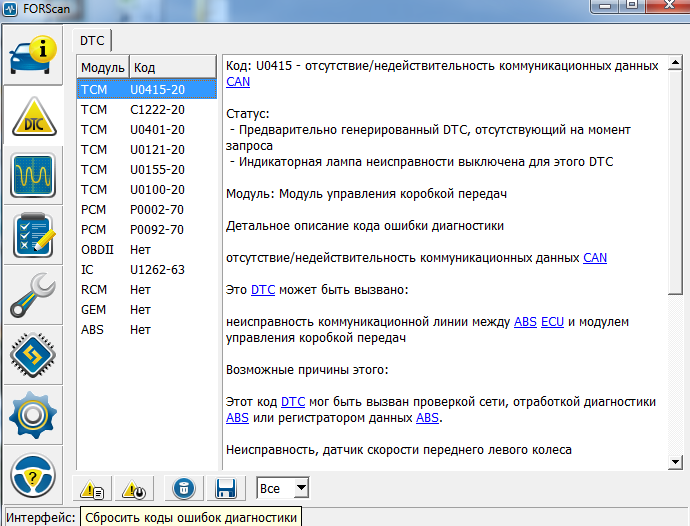This screenshot has width=690, height=526.
Task: Click the 'Интерфейс:' status bar label
Action: (40, 518)
